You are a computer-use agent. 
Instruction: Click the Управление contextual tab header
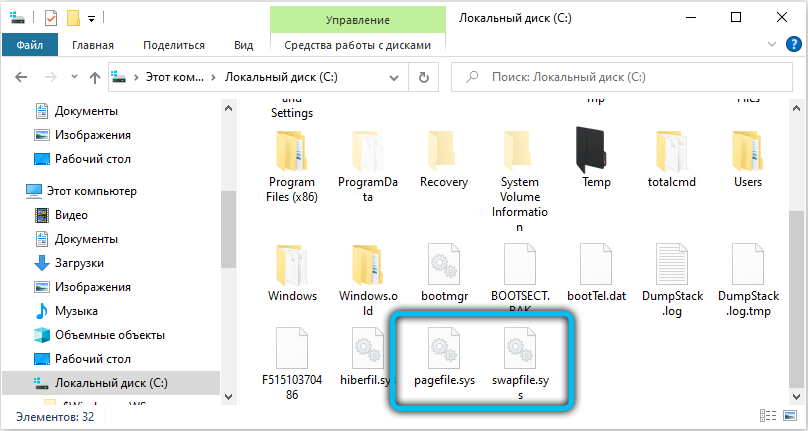pos(358,20)
